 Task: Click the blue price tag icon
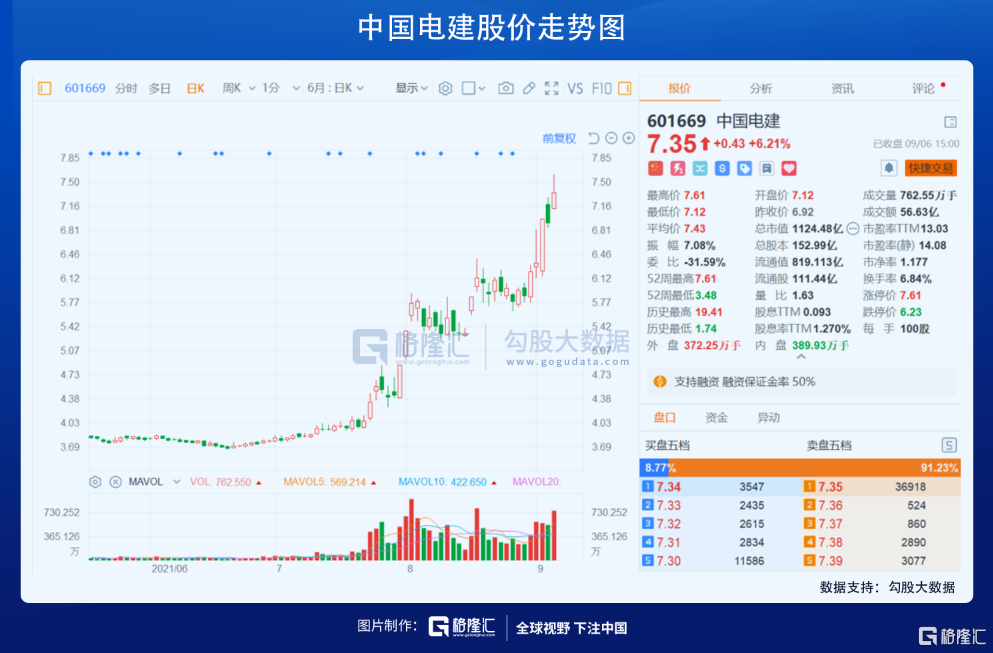pyautogui.click(x=744, y=168)
